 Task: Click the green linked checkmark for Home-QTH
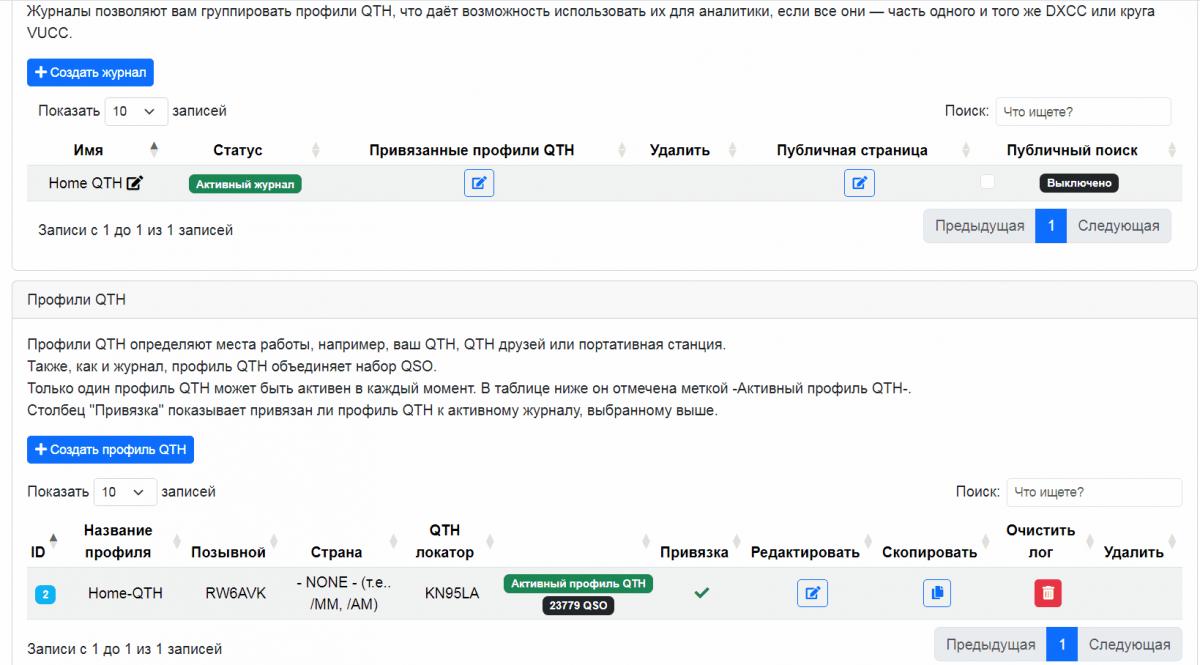702,593
